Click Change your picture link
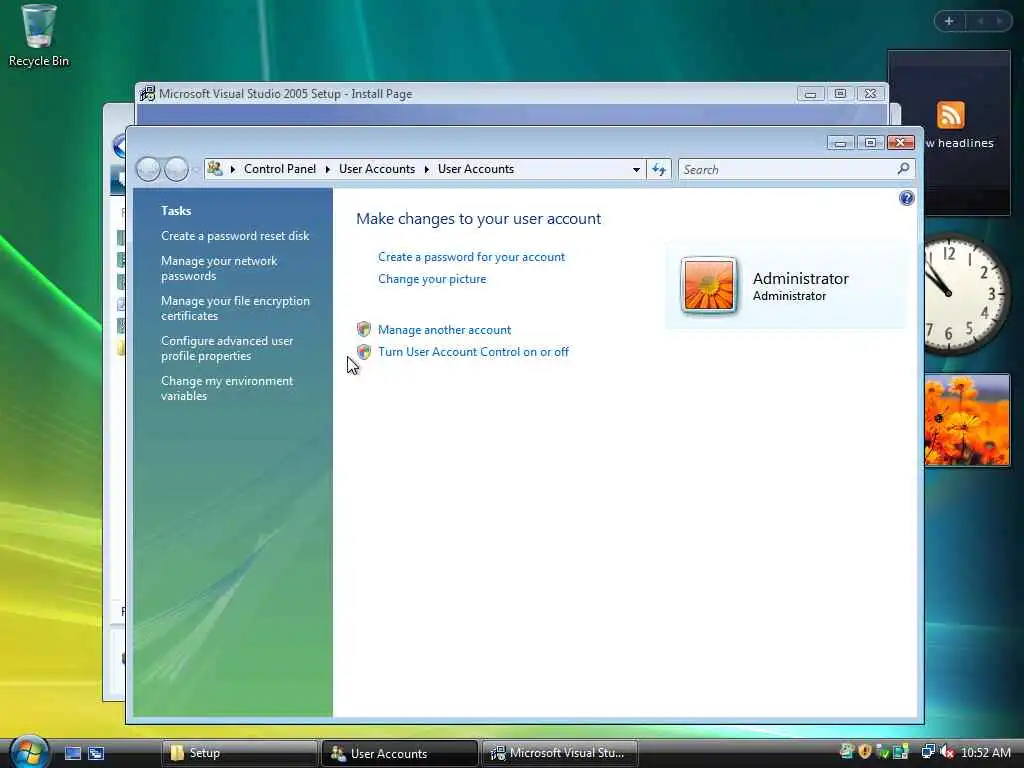Screen dimensions: 1024x768 pyautogui.click(x=432, y=279)
